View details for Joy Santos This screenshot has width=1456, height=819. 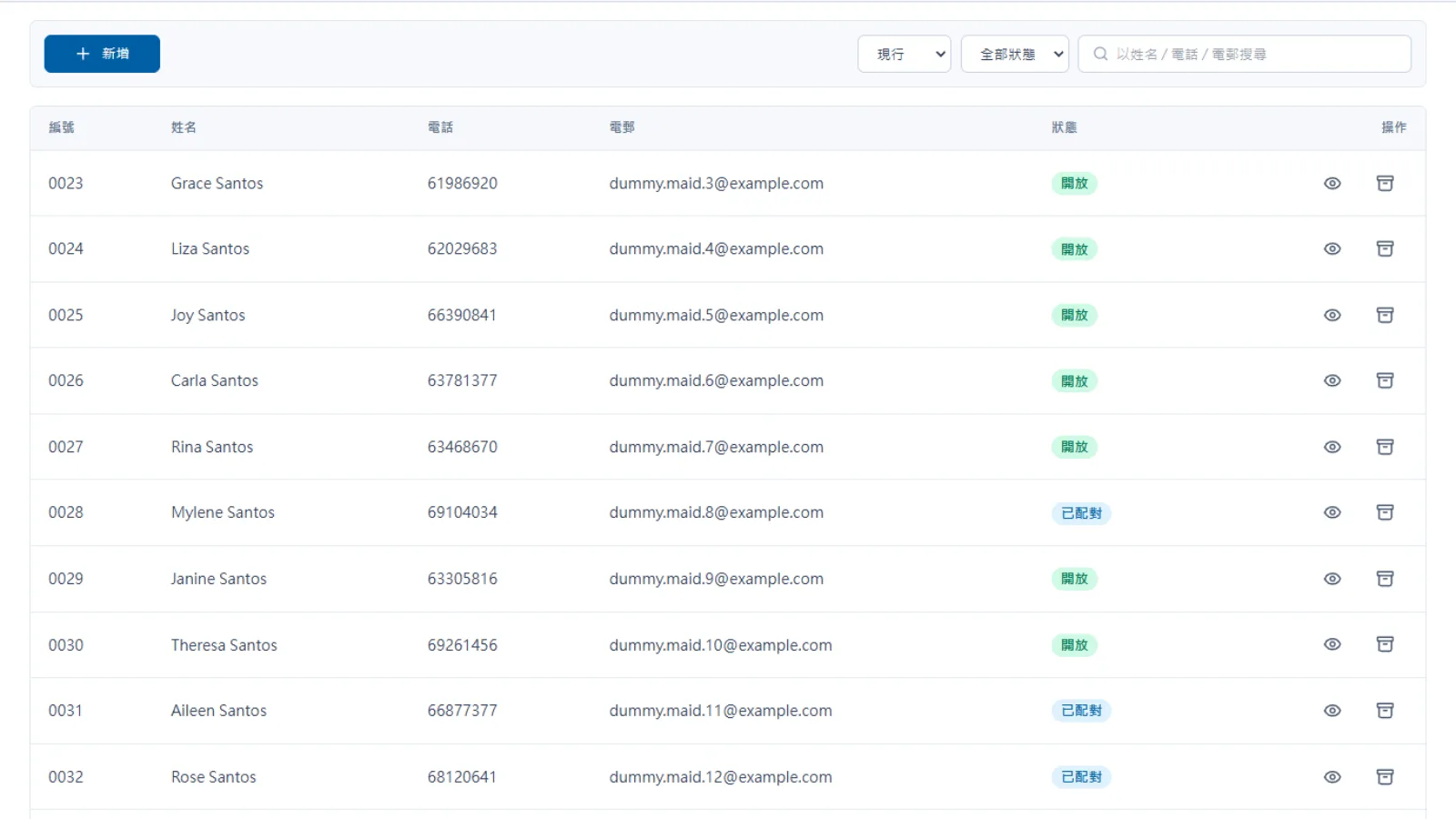(x=1332, y=315)
